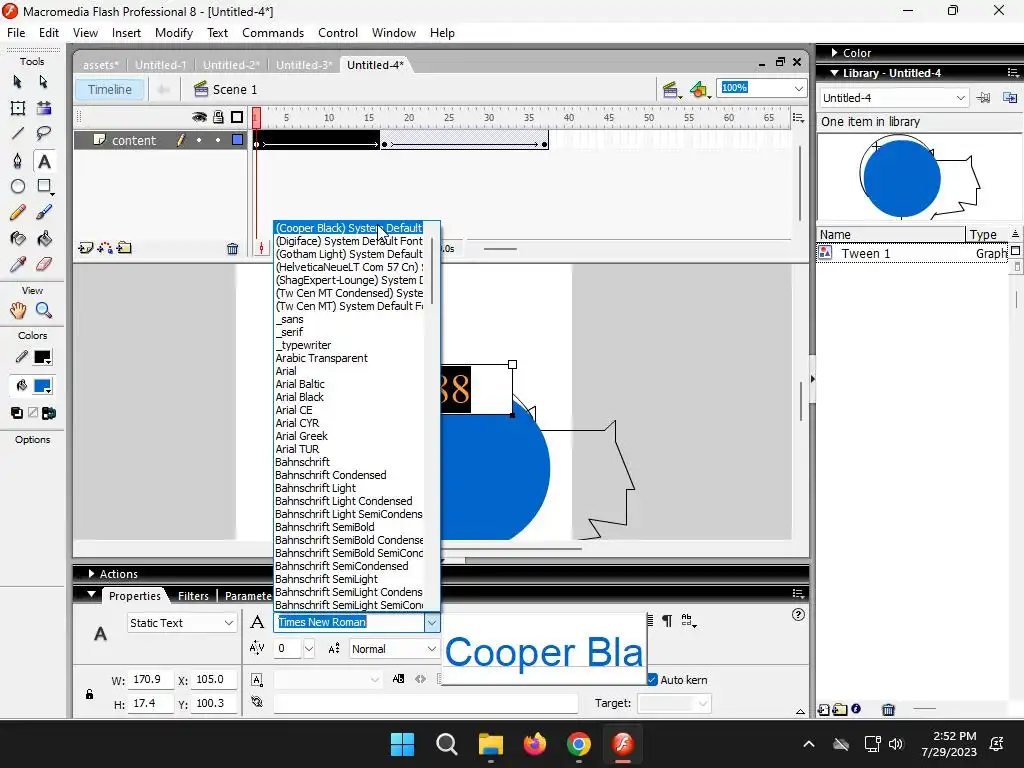Viewport: 1024px width, 768px height.
Task: Toggle Show All Layers as Outlines
Action: tap(237, 117)
